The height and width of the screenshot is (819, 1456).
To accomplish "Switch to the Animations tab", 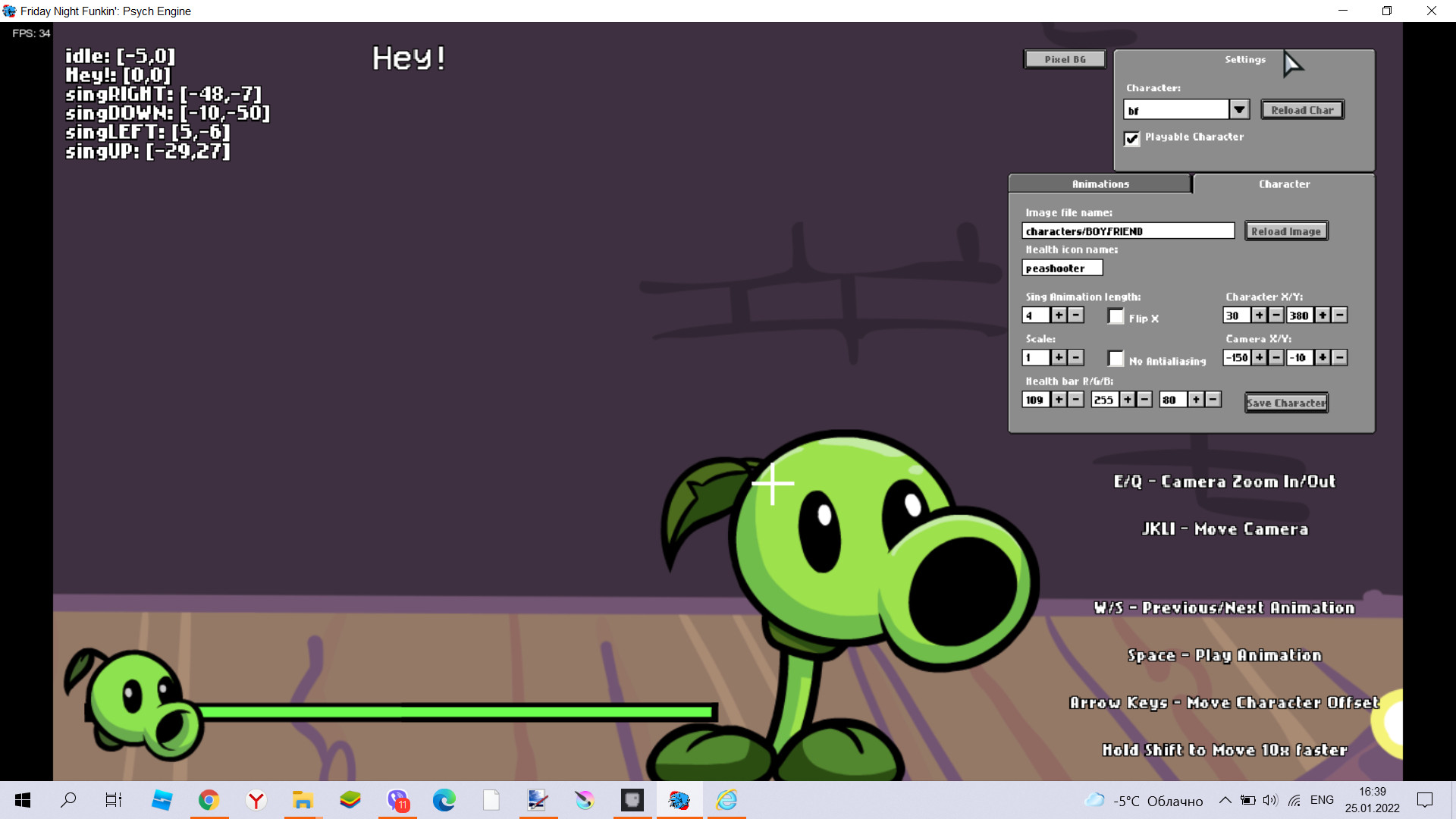I will (x=1100, y=184).
